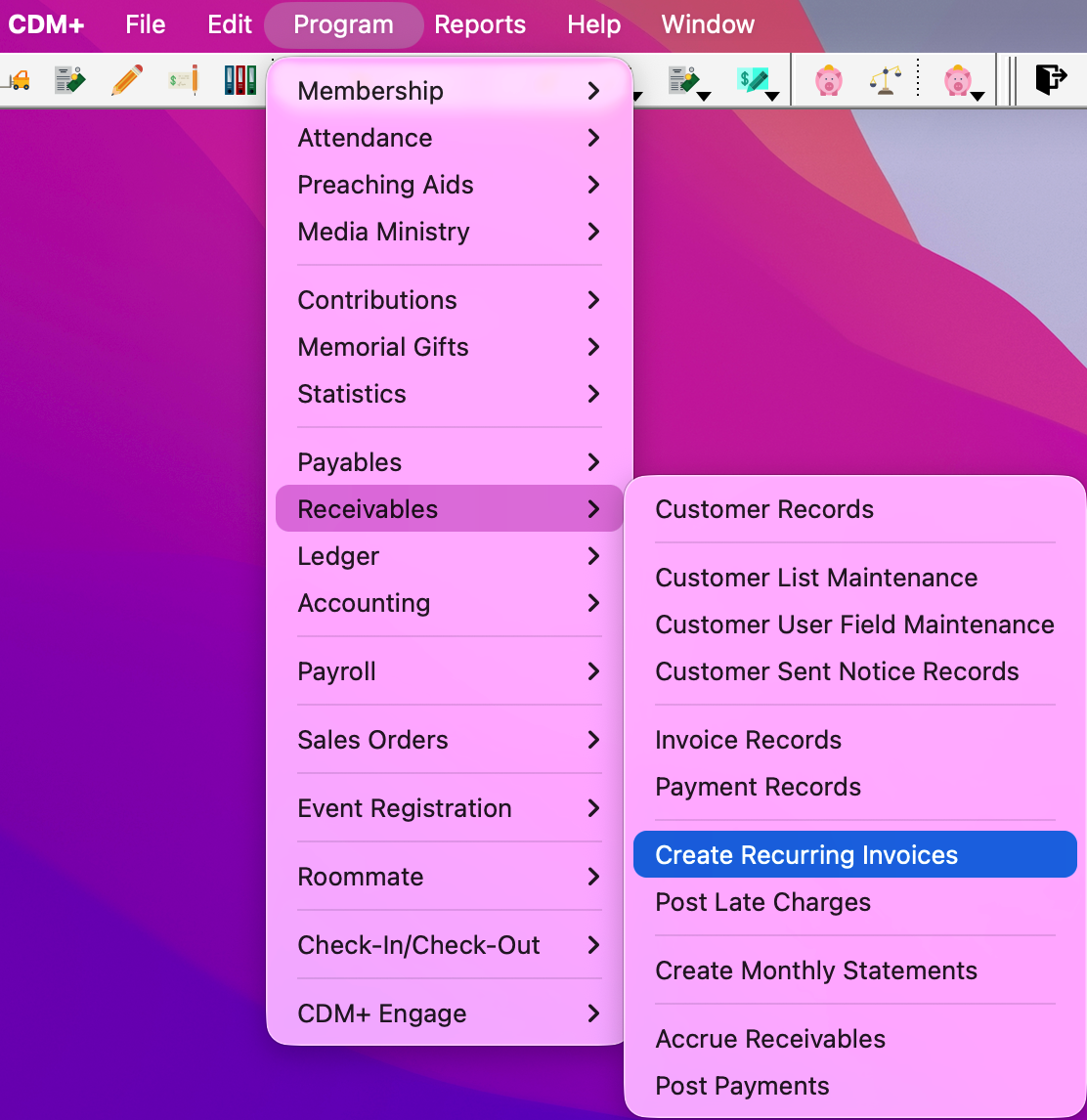Choose Post Payments
The height and width of the screenshot is (1120, 1087).
854,1087
